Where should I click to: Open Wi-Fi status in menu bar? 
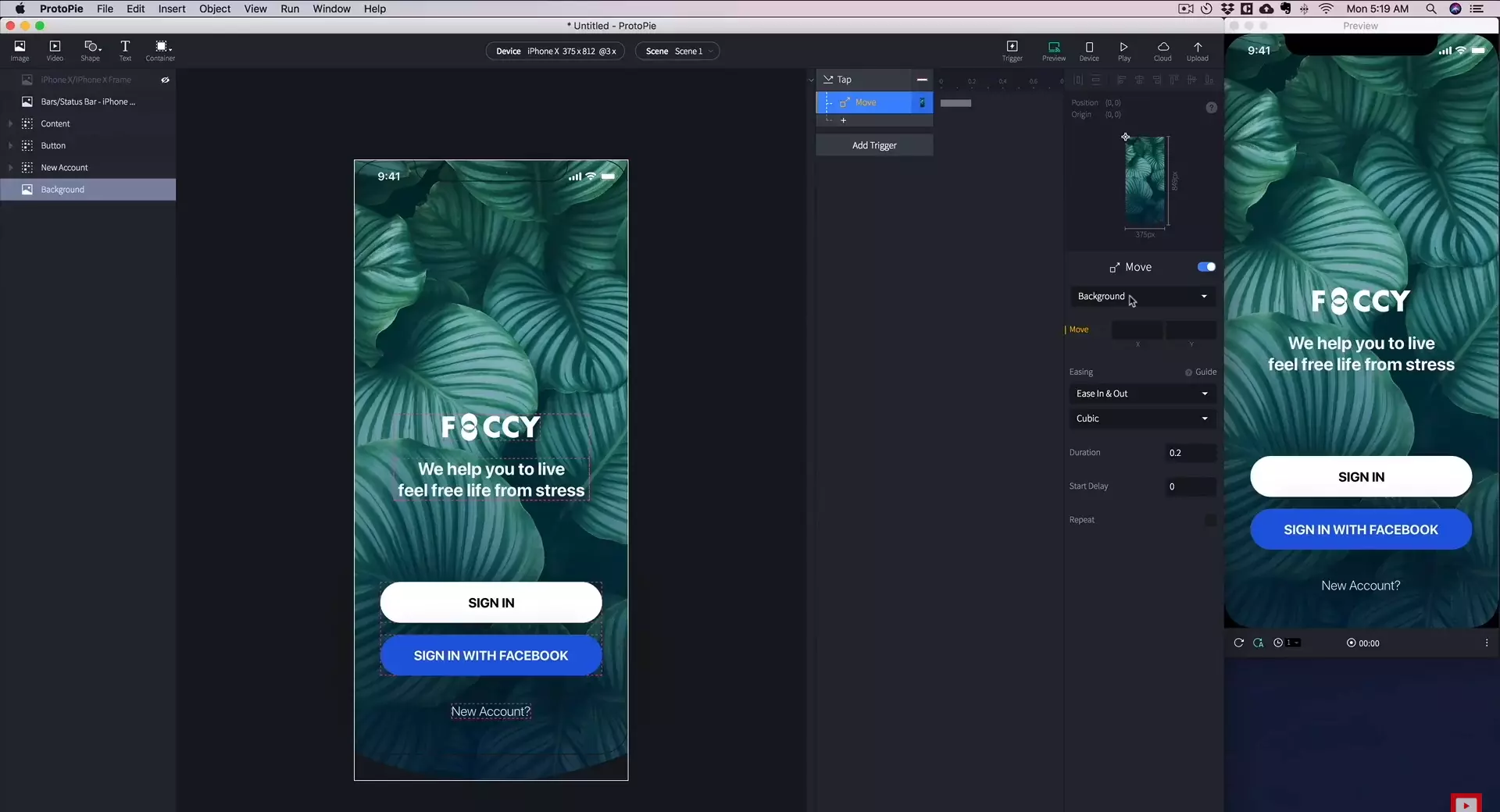coord(1326,9)
